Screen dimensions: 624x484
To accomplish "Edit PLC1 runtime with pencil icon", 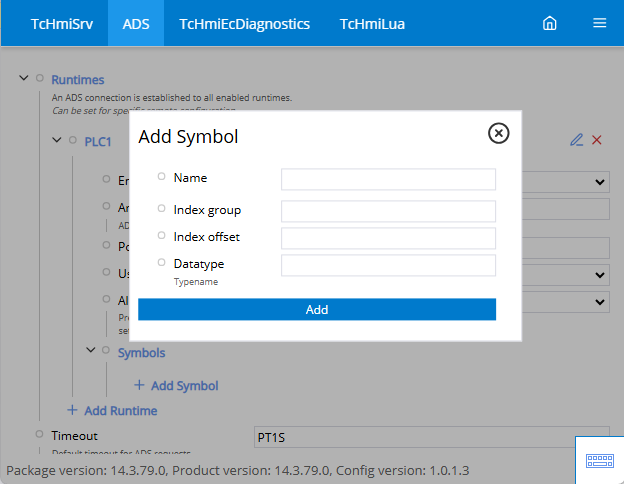I will point(576,140).
